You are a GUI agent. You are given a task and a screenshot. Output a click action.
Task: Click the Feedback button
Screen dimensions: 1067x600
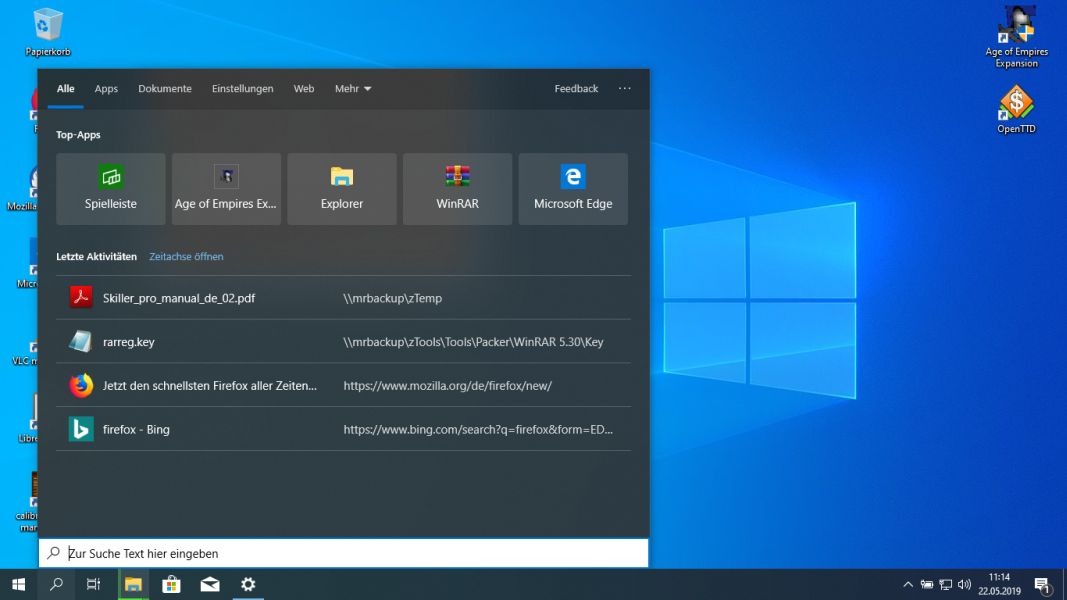pyautogui.click(x=576, y=88)
